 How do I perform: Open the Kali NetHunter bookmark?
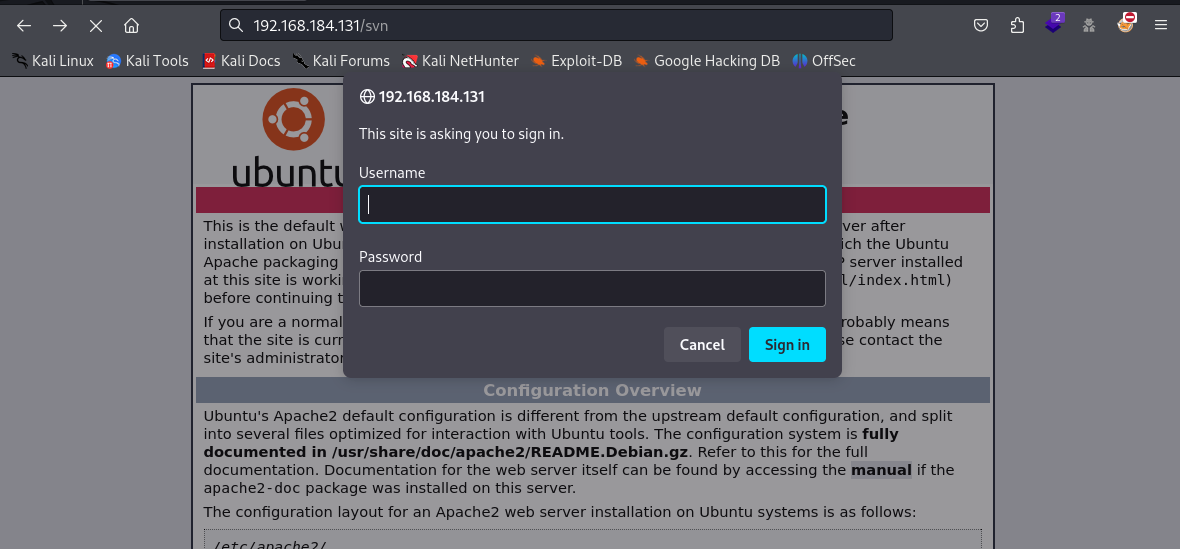(x=460, y=61)
